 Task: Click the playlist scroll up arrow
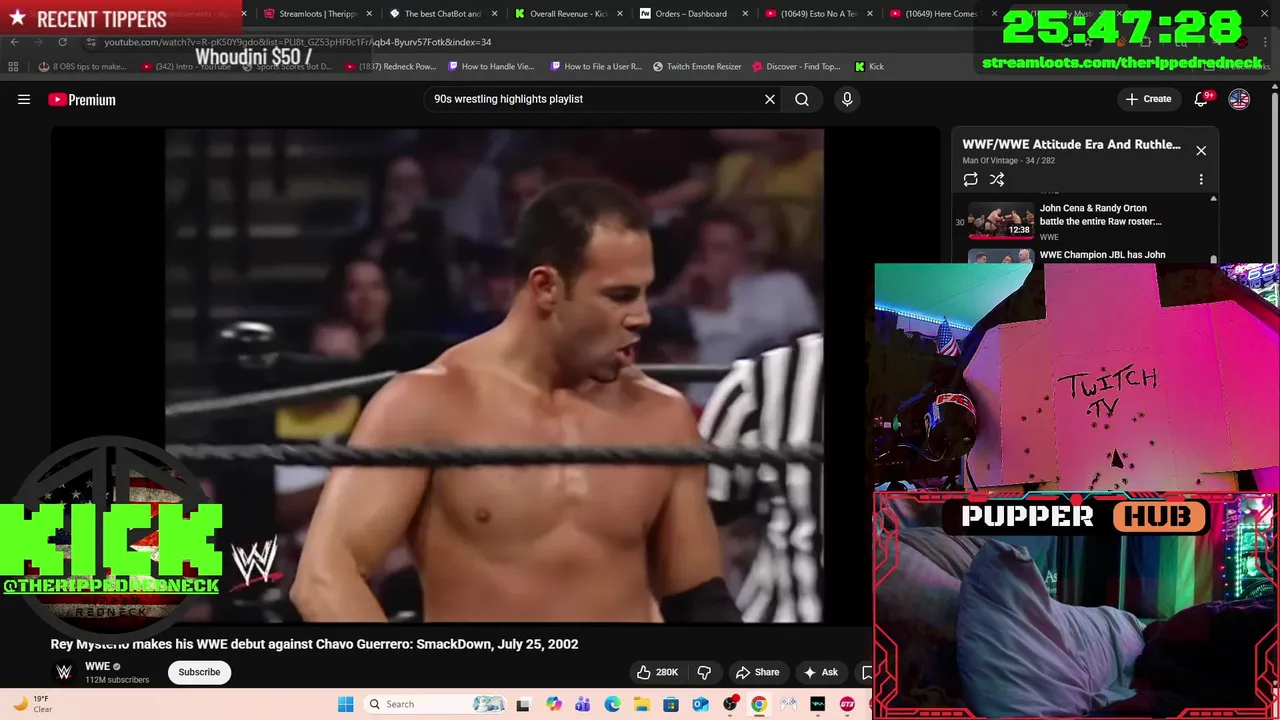[x=1213, y=199]
